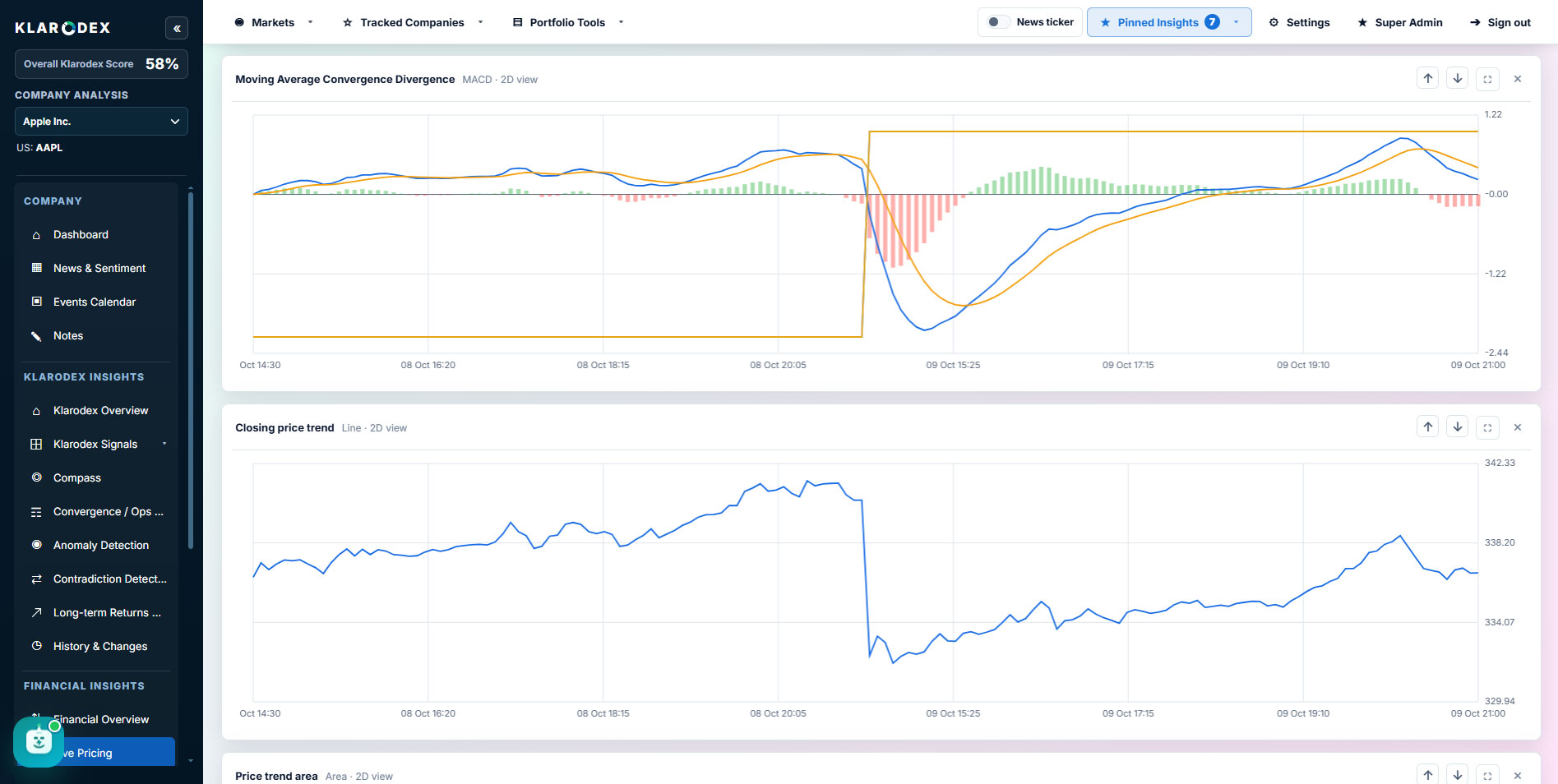The width and height of the screenshot is (1558, 784).
Task: Move MACD panel up with arrow icon
Action: (1428, 79)
